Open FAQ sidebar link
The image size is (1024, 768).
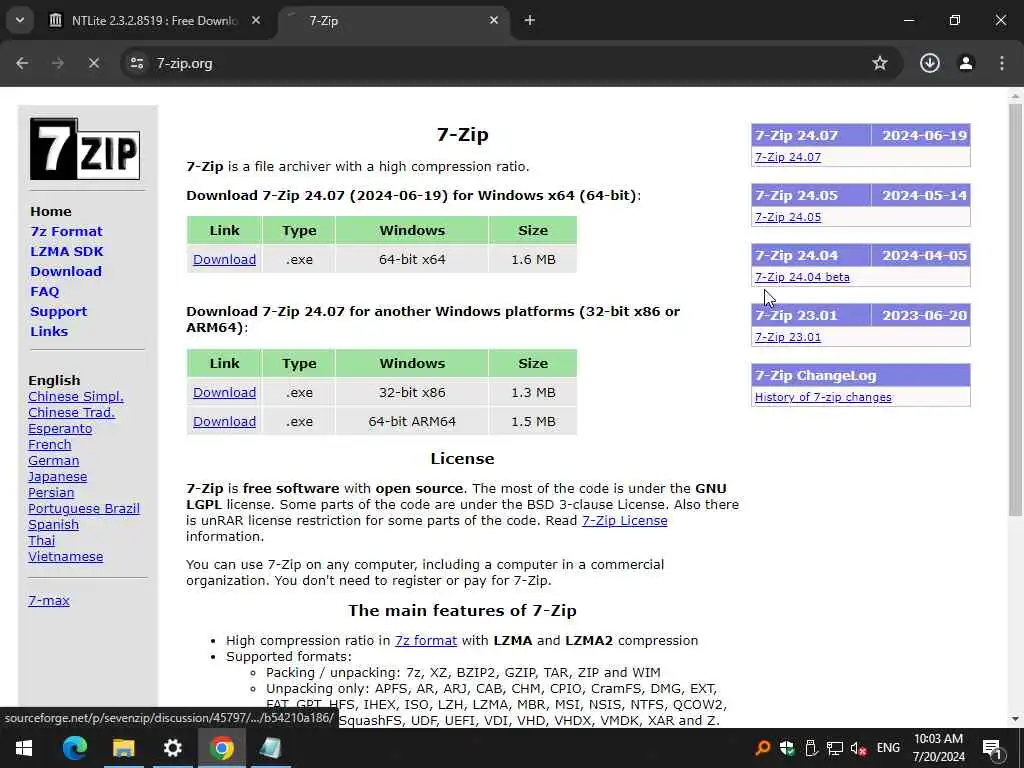point(44,291)
